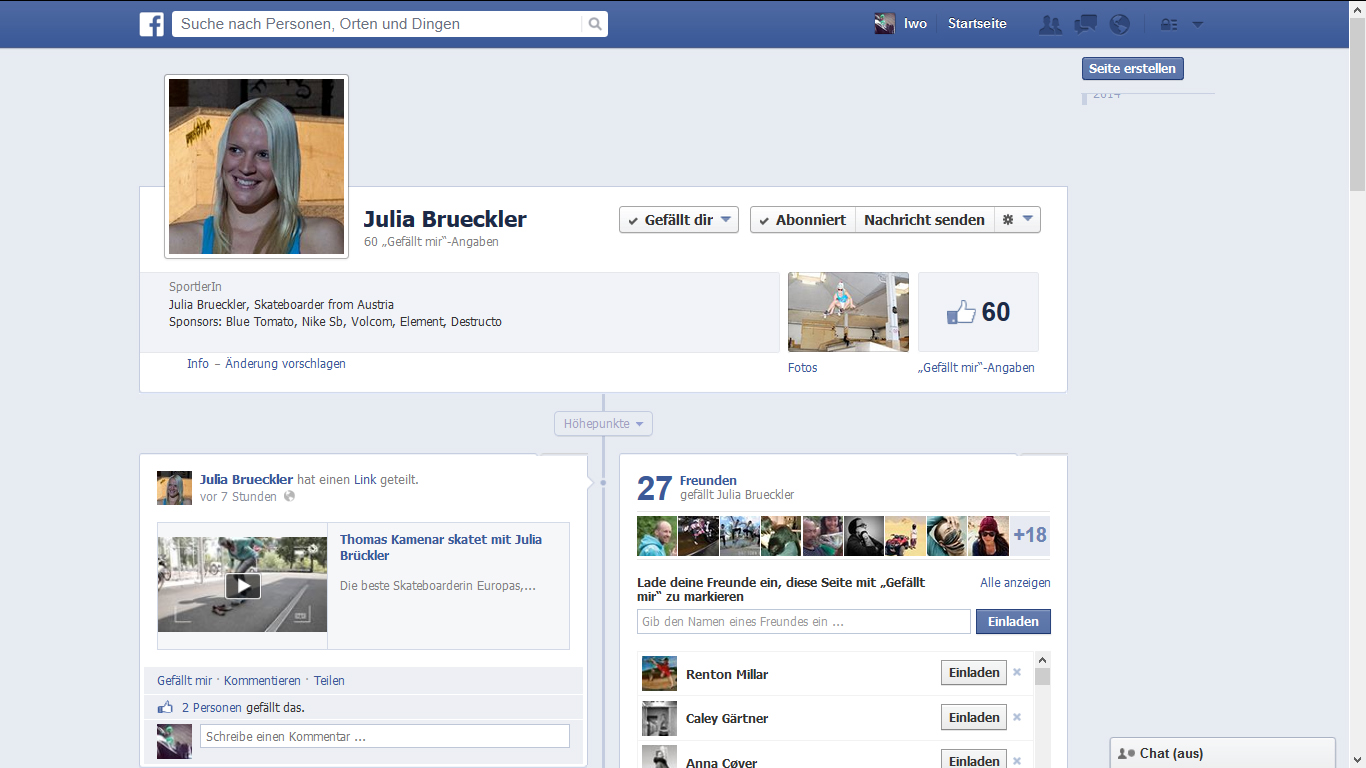Image resolution: width=1366 pixels, height=768 pixels.
Task: Expand the Höhepunkte dropdown
Action: tap(603, 424)
